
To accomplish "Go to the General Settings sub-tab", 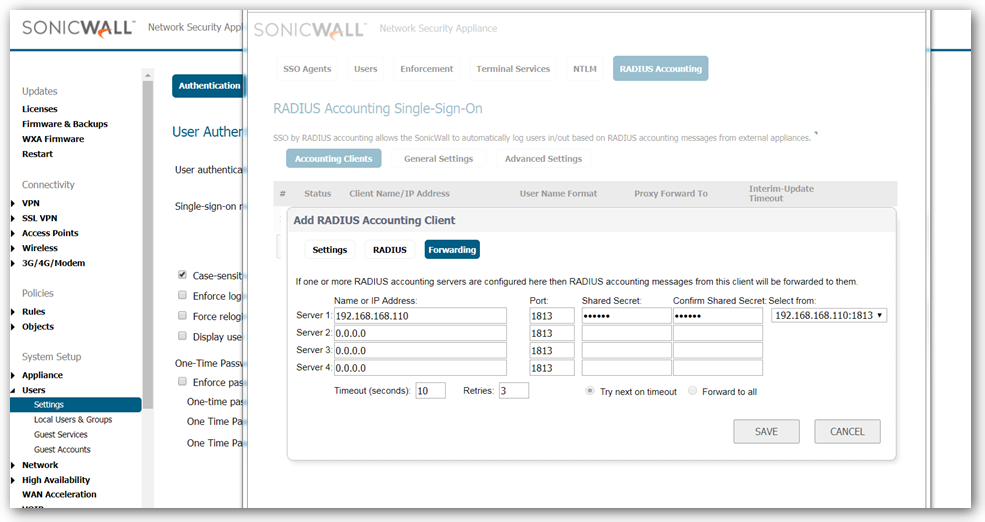I will point(438,159).
